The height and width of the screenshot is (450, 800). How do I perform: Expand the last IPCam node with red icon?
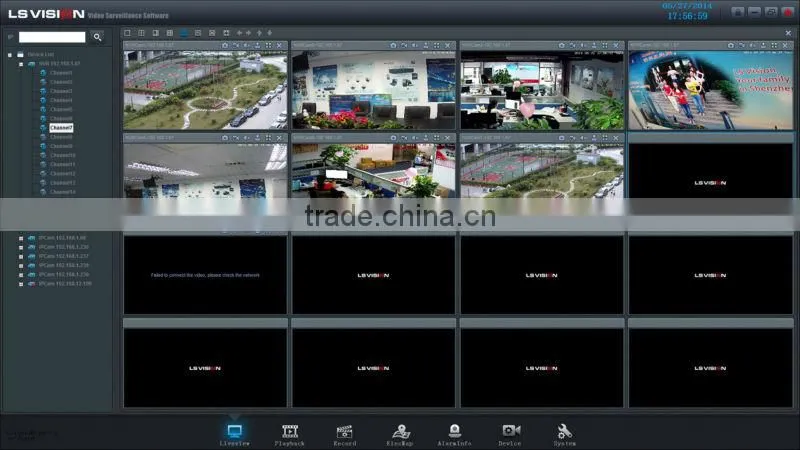(21, 284)
